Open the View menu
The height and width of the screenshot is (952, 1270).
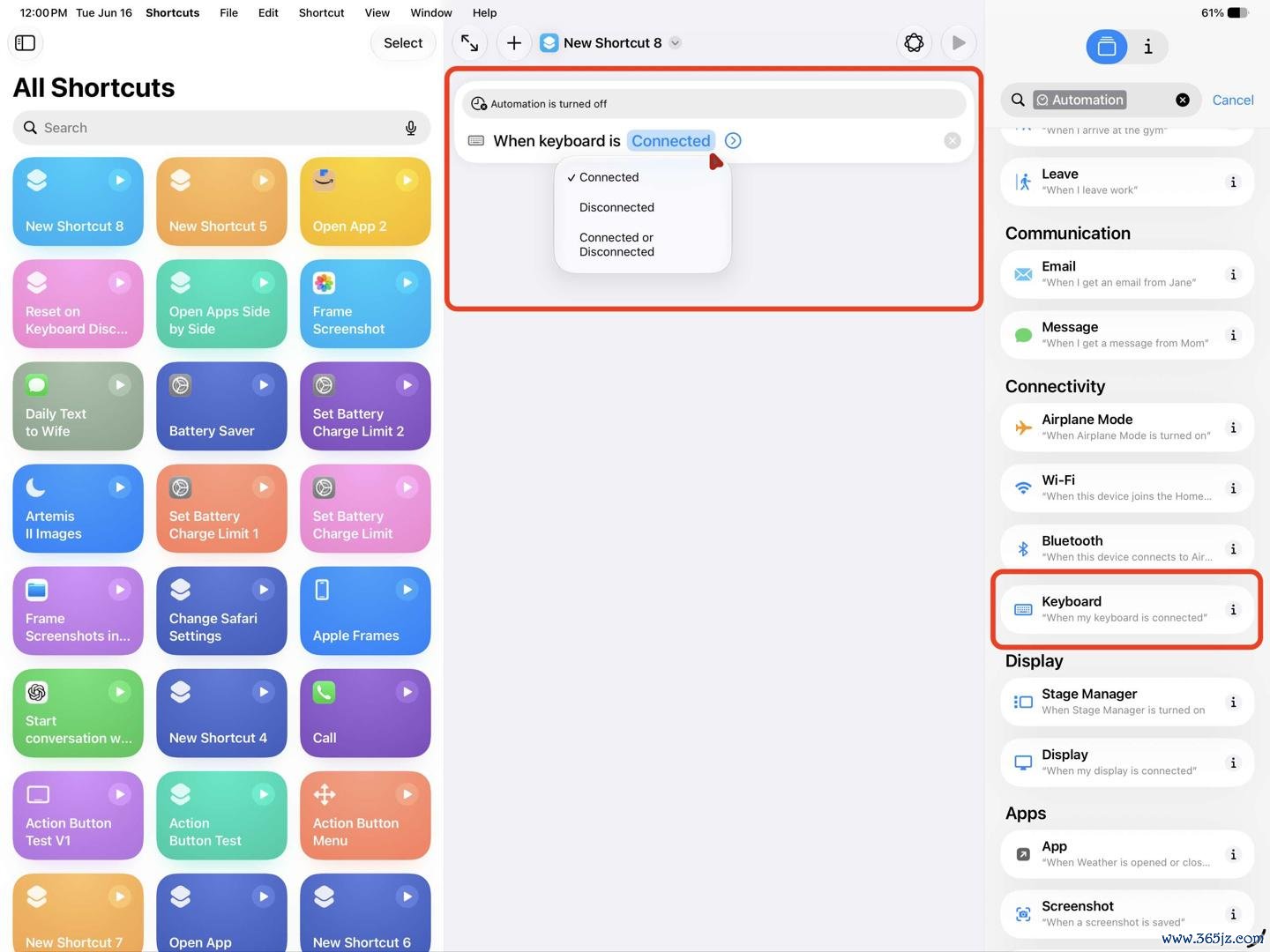coord(377,12)
